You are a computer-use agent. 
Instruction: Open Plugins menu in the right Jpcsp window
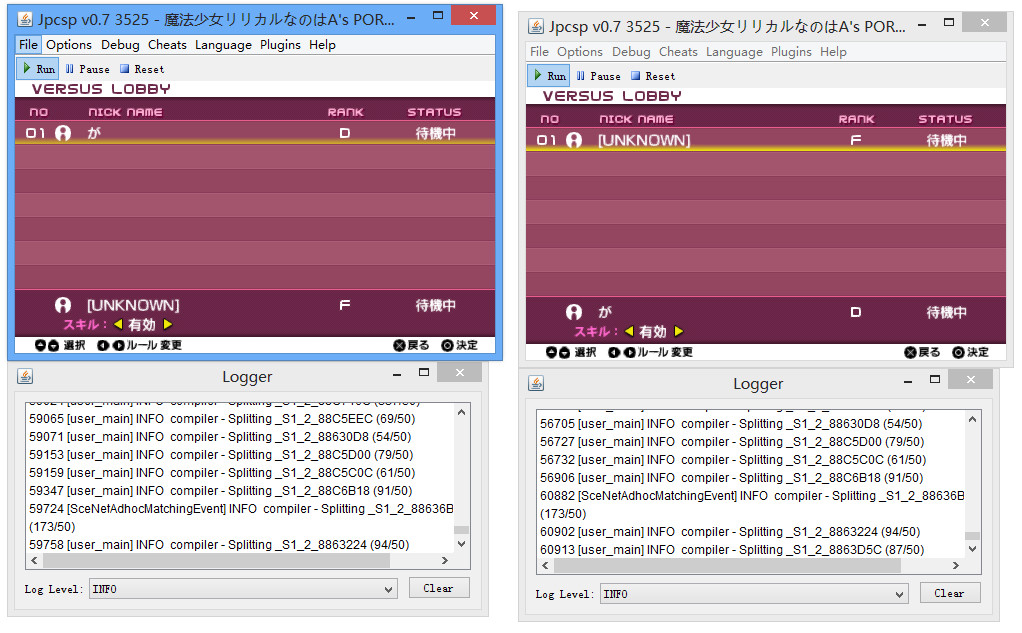point(791,52)
